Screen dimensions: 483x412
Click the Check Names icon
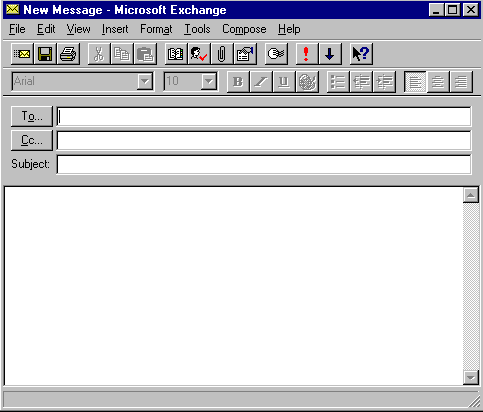[x=199, y=54]
